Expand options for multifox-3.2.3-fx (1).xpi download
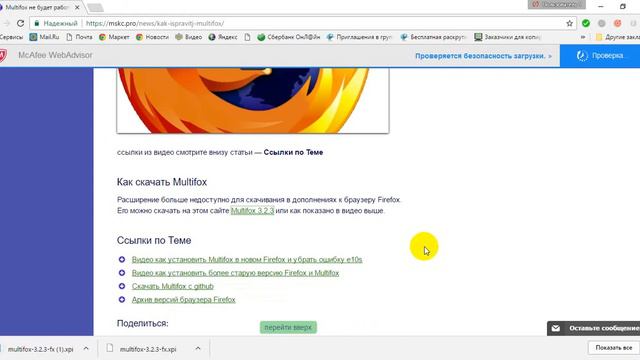 pos(86,349)
